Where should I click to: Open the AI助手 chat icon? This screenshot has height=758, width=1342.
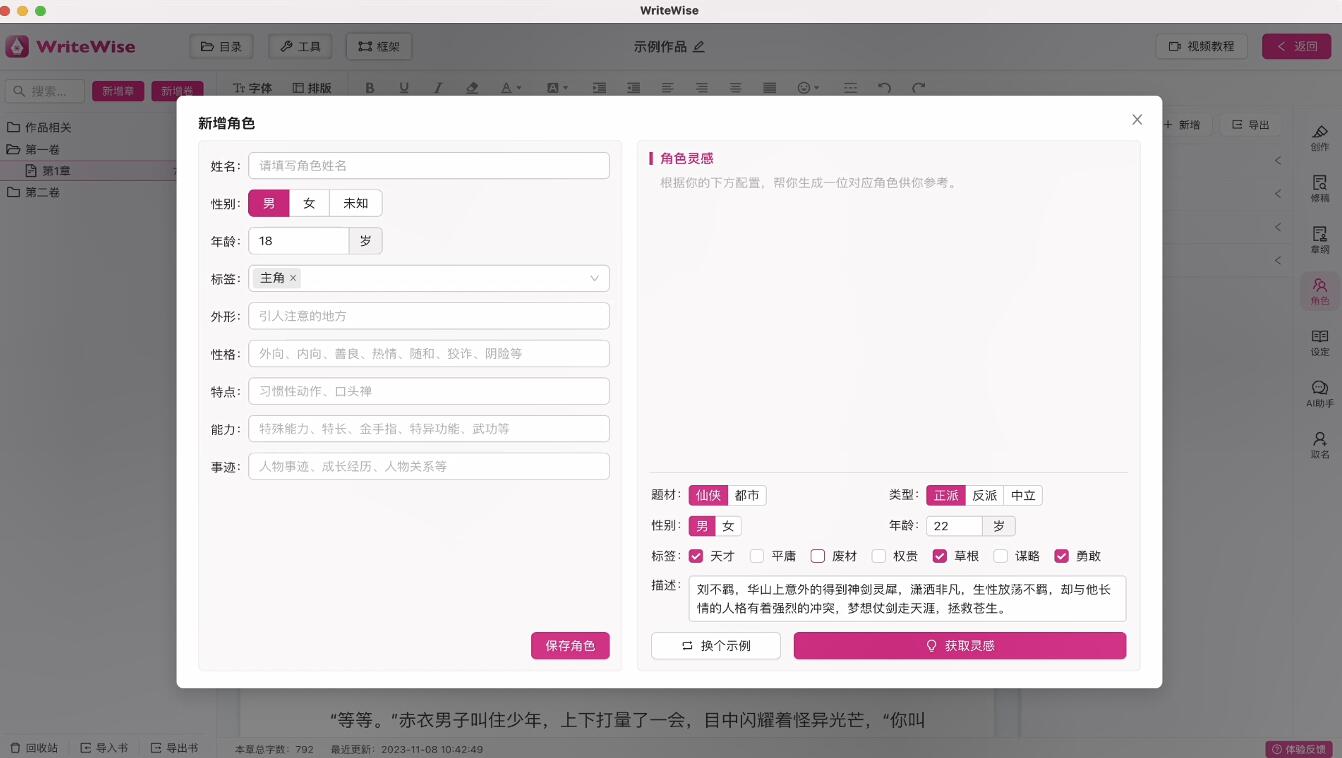1319,394
